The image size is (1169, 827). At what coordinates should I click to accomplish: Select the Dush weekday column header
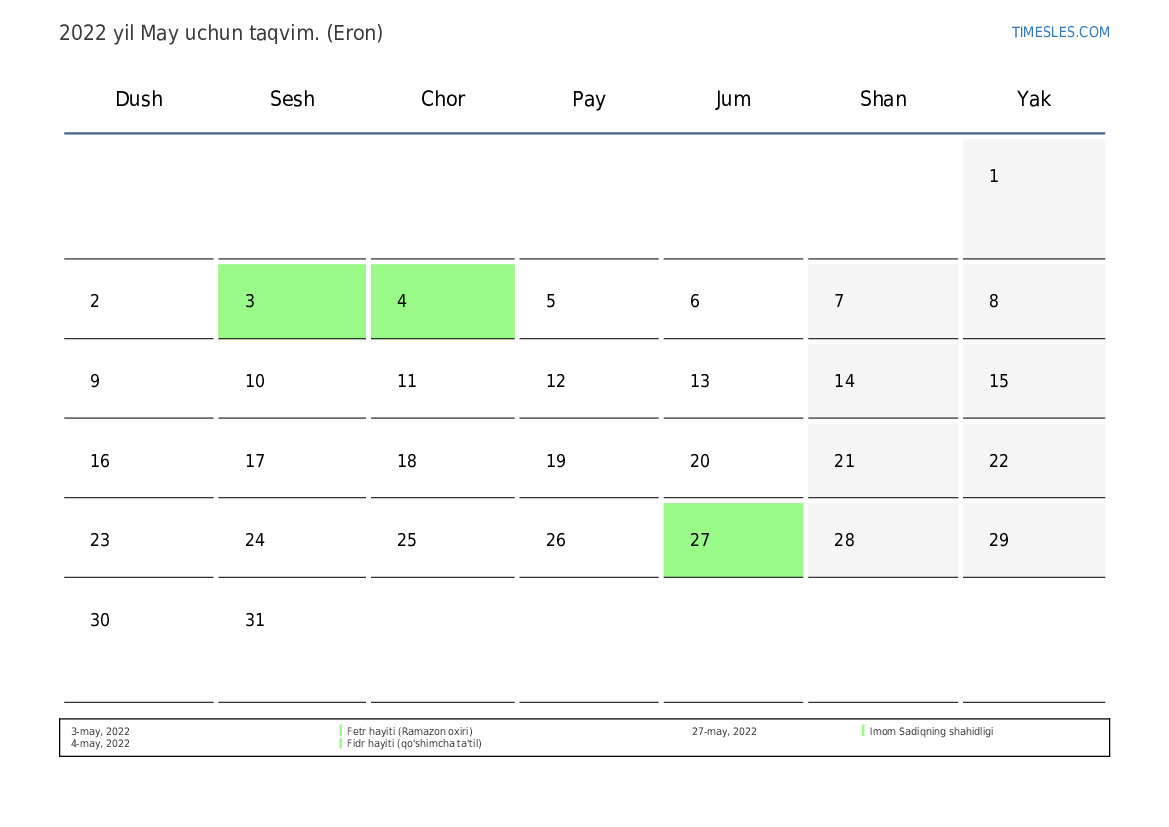(139, 99)
